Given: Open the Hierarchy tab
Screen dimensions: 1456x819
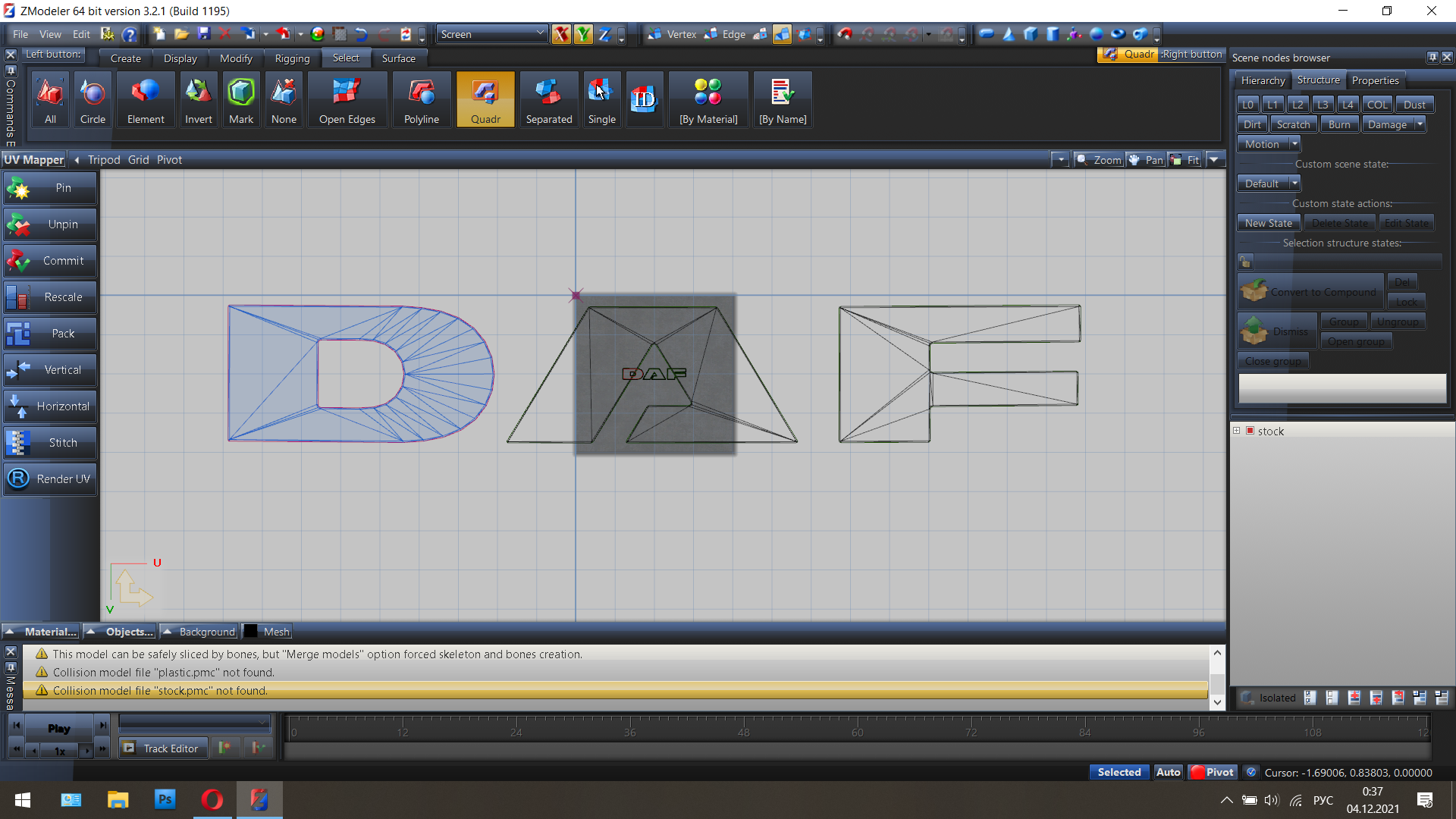Looking at the screenshot, I should pos(1263,80).
